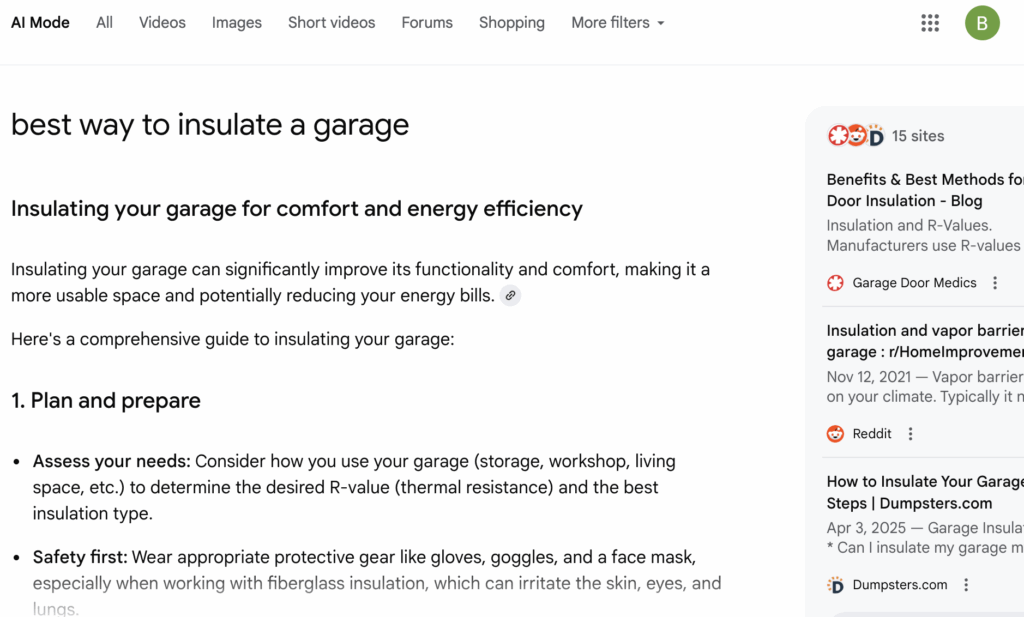Open options menu for Garage Door Medics
This screenshot has width=1024, height=617.
(x=995, y=283)
